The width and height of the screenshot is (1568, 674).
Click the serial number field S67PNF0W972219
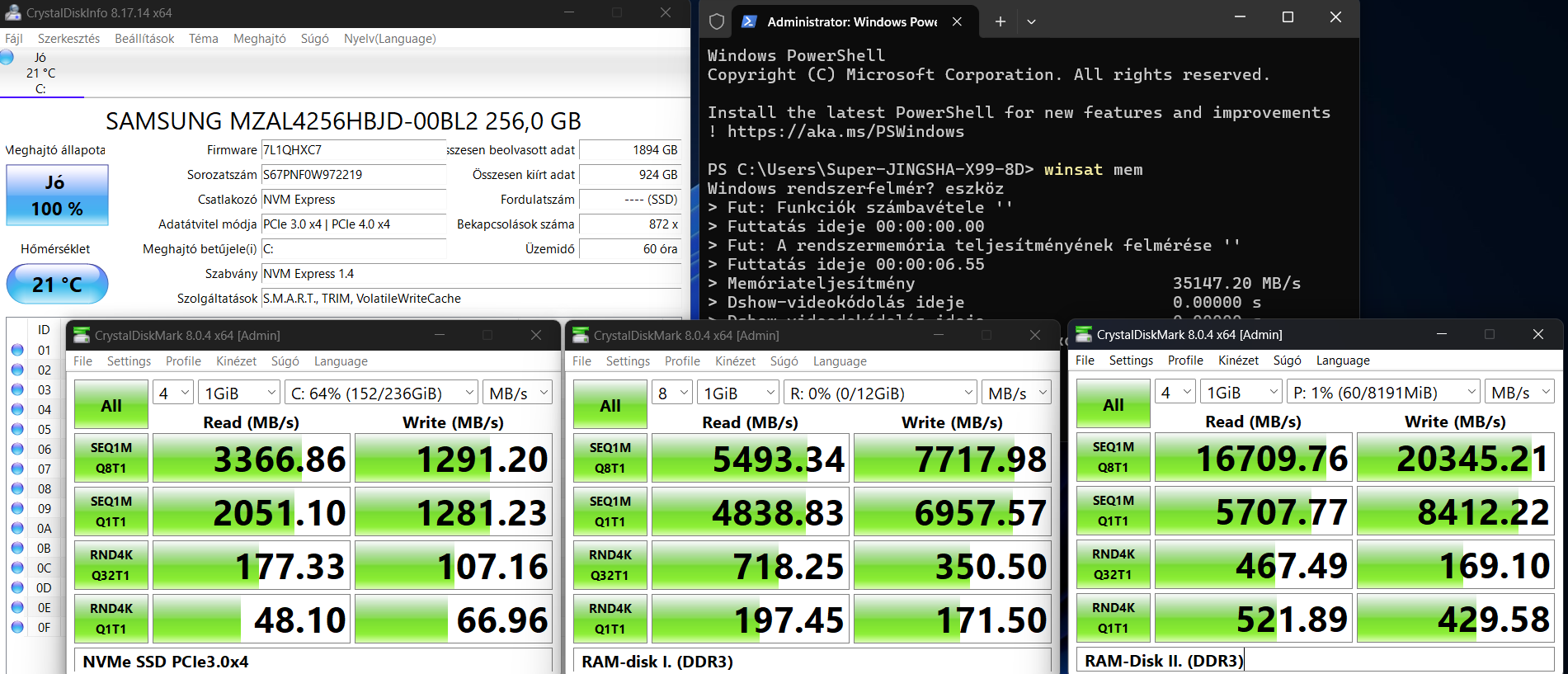353,175
